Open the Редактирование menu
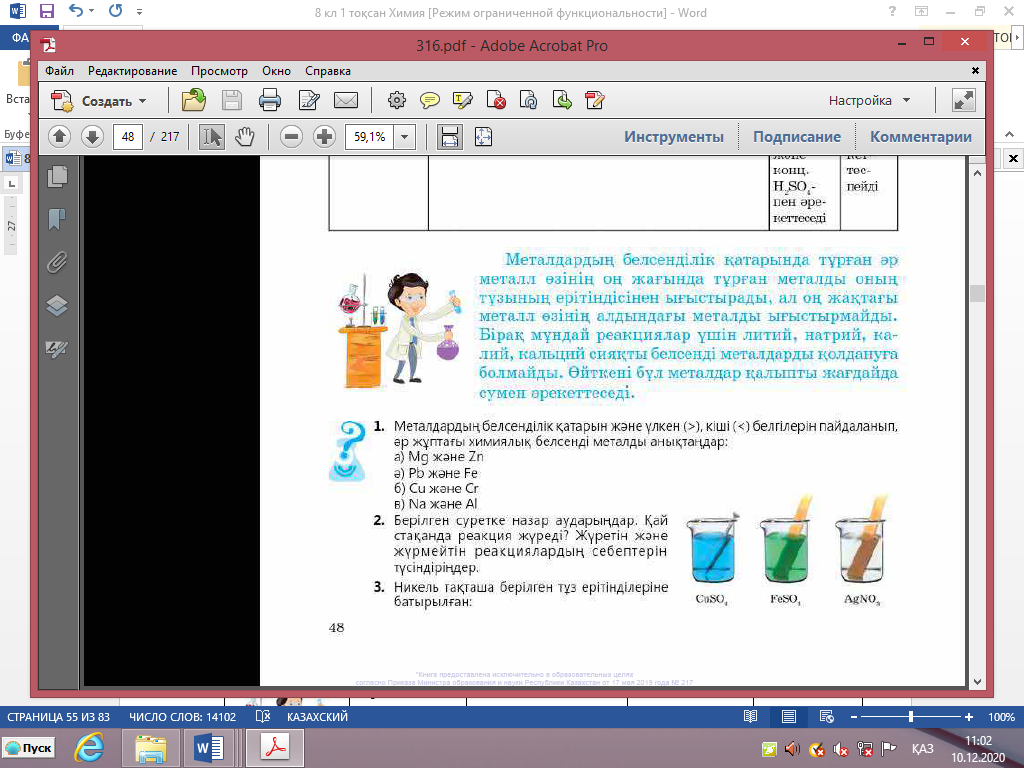Image resolution: width=1024 pixels, height=768 pixels. point(133,71)
